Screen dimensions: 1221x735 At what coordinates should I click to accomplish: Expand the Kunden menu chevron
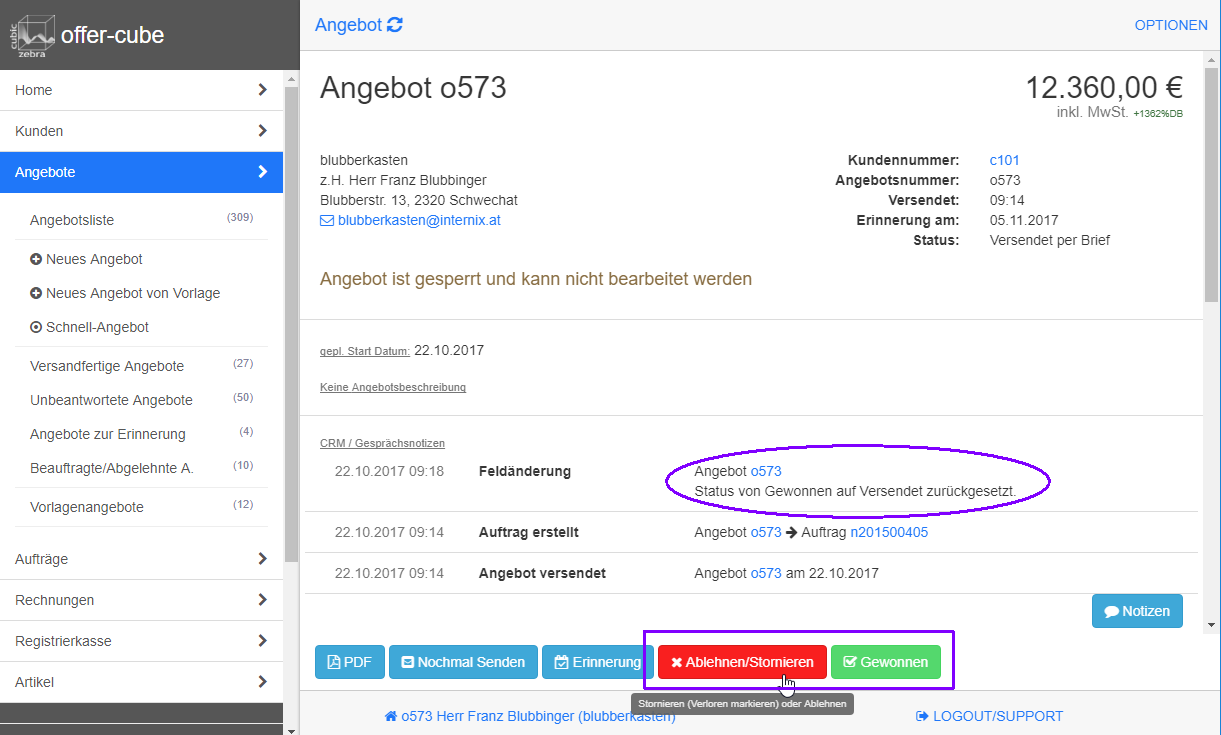coord(262,131)
